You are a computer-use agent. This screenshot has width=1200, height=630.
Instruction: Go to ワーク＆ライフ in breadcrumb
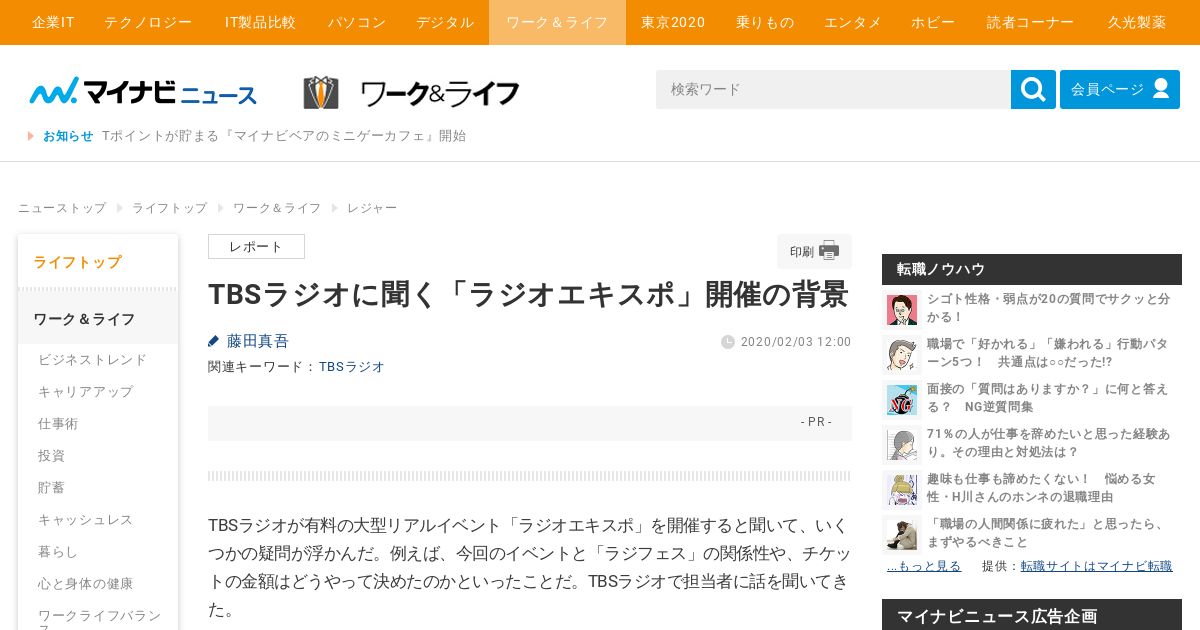(x=277, y=208)
